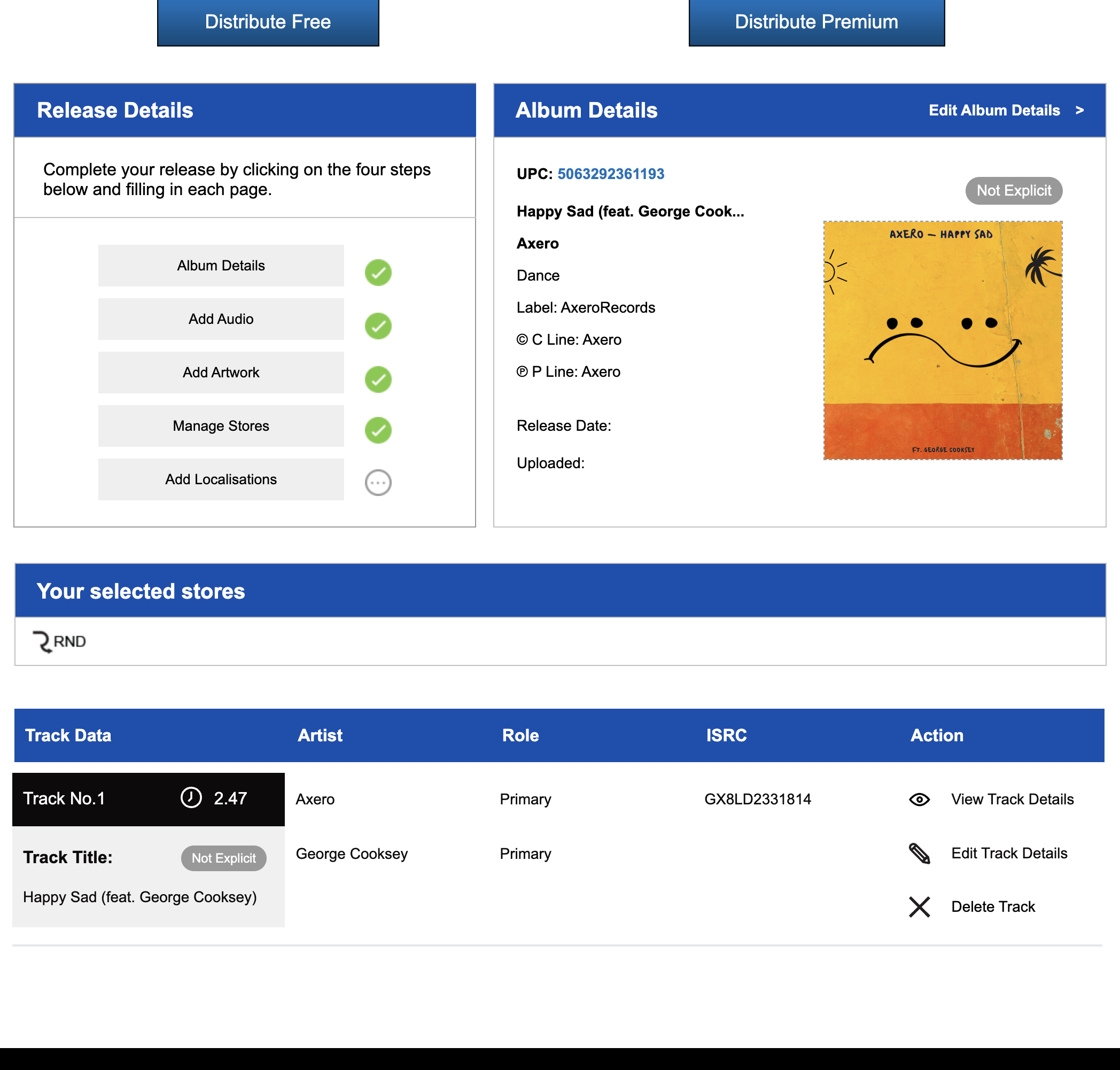
Task: Click the Happy Sad album artwork thumbnail
Action: click(942, 340)
